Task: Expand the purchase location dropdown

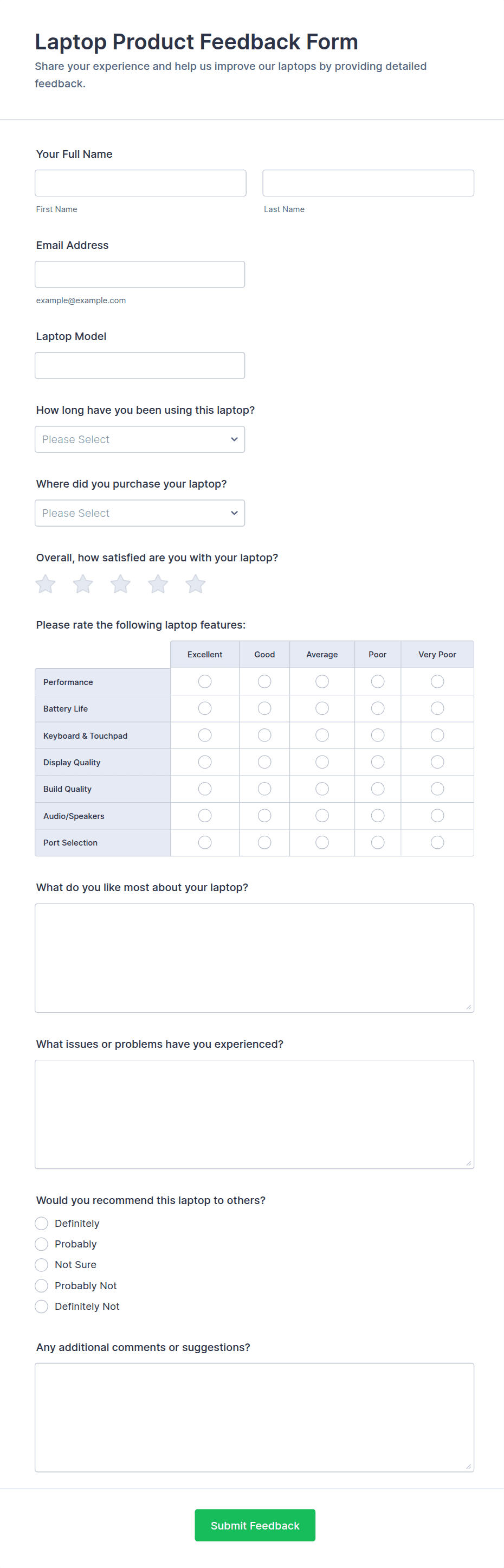Action: [x=140, y=513]
